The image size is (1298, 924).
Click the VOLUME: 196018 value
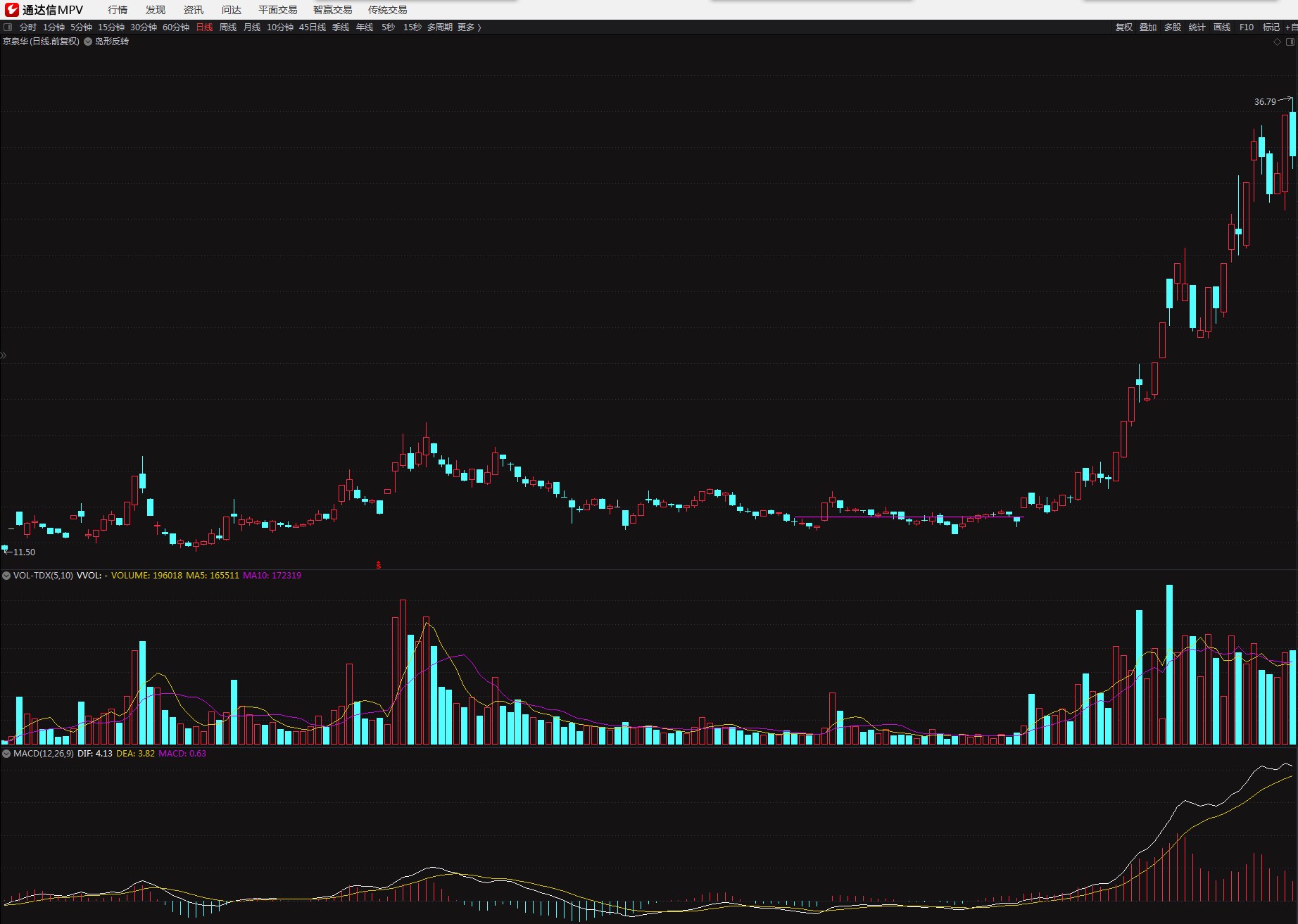(146, 576)
